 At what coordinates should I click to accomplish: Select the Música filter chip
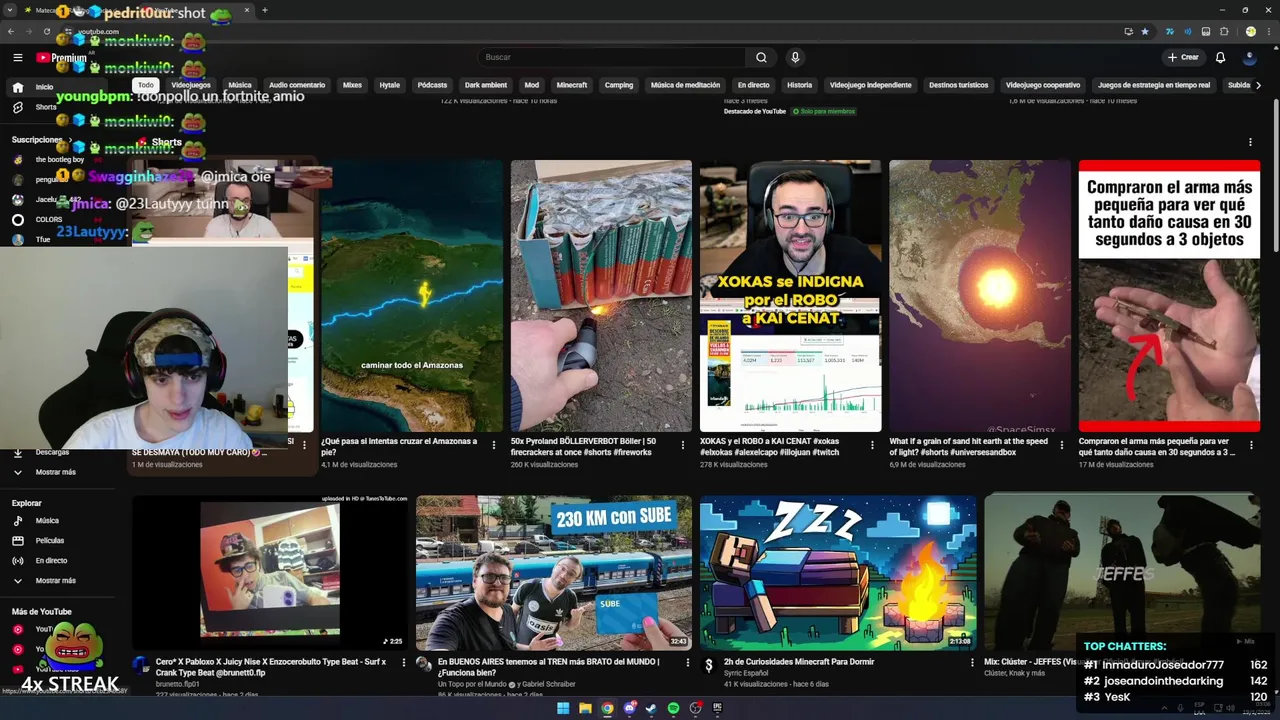(240, 85)
